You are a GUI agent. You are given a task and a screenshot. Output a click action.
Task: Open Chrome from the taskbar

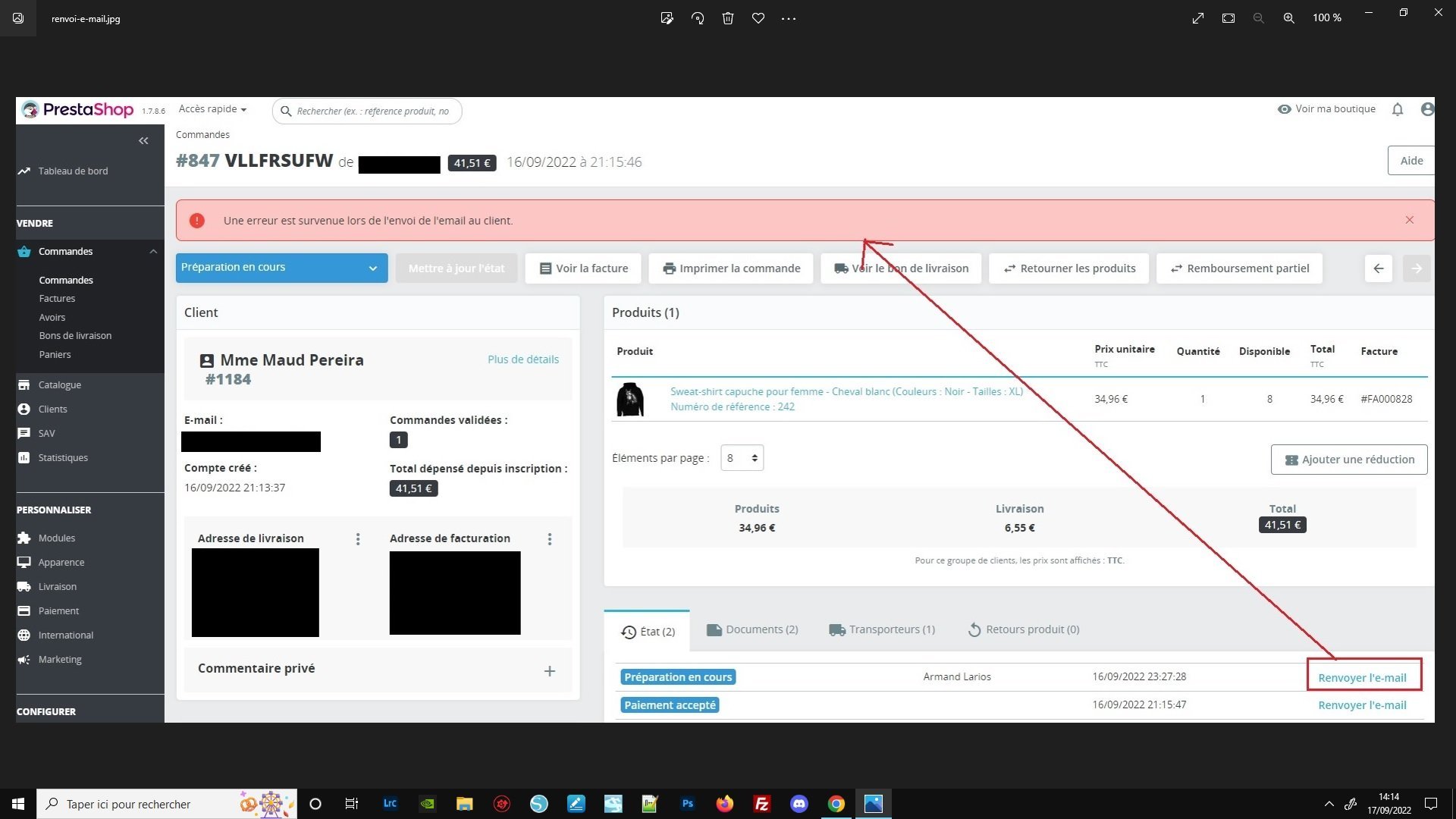[836, 804]
